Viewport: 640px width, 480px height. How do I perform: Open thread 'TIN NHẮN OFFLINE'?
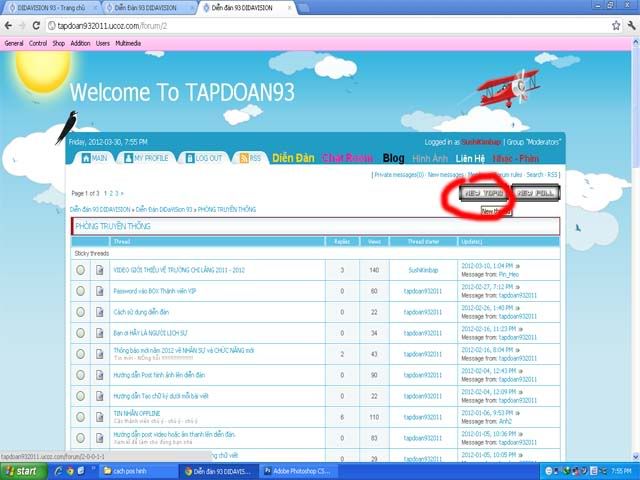[x=136, y=413]
